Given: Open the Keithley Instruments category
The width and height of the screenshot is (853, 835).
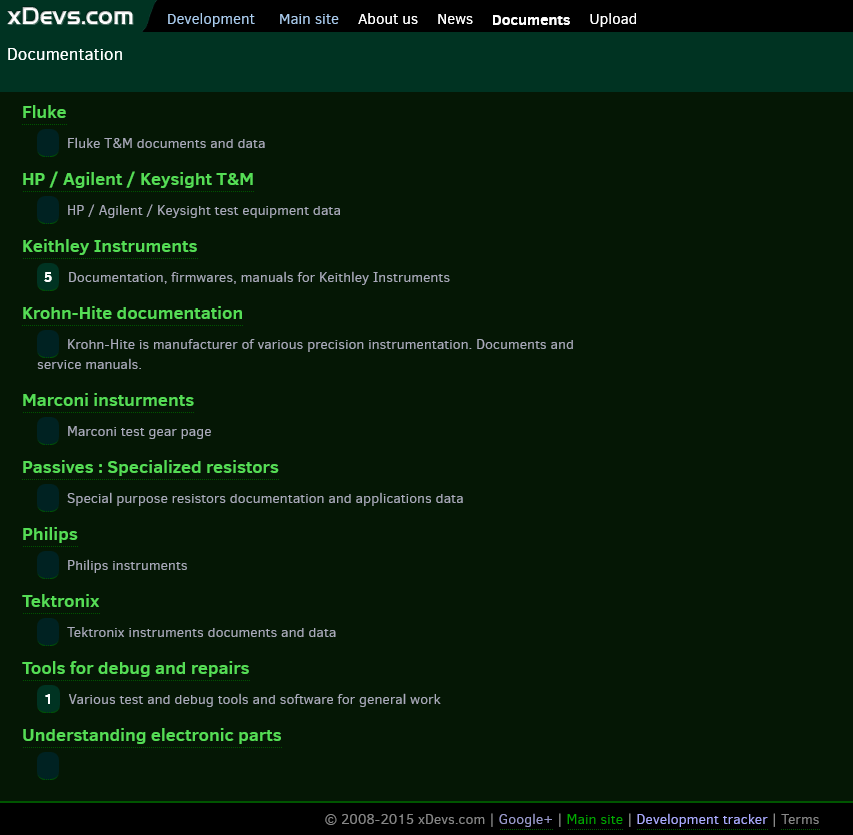Looking at the screenshot, I should pyautogui.click(x=109, y=246).
